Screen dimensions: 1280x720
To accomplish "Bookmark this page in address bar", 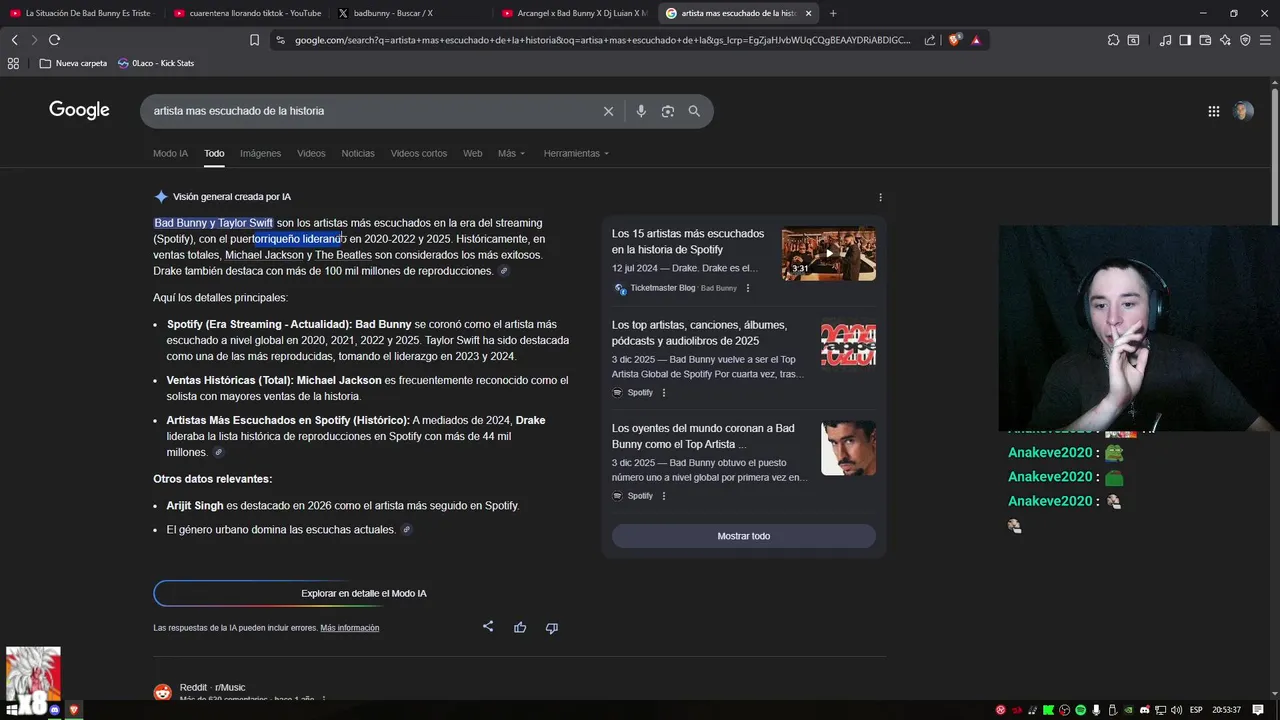I will tap(254, 40).
